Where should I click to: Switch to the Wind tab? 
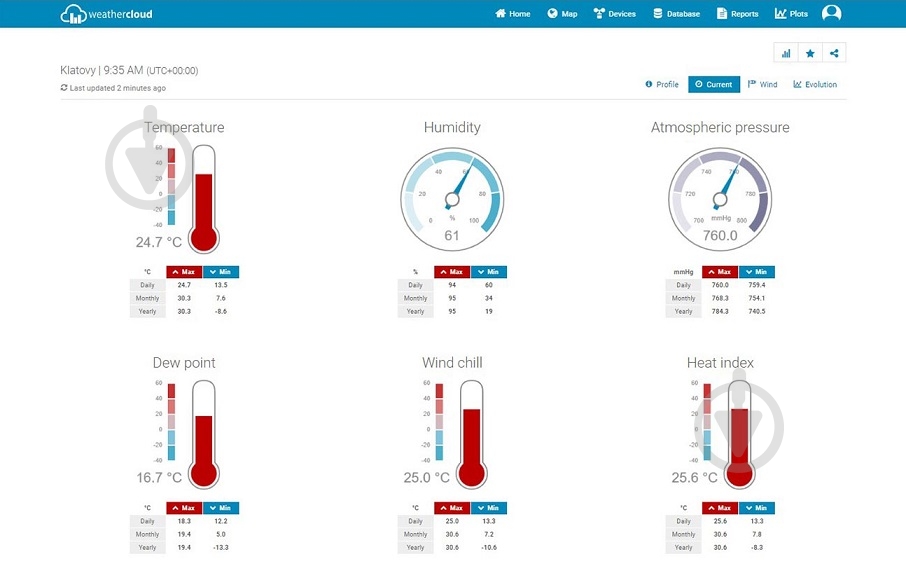(762, 84)
